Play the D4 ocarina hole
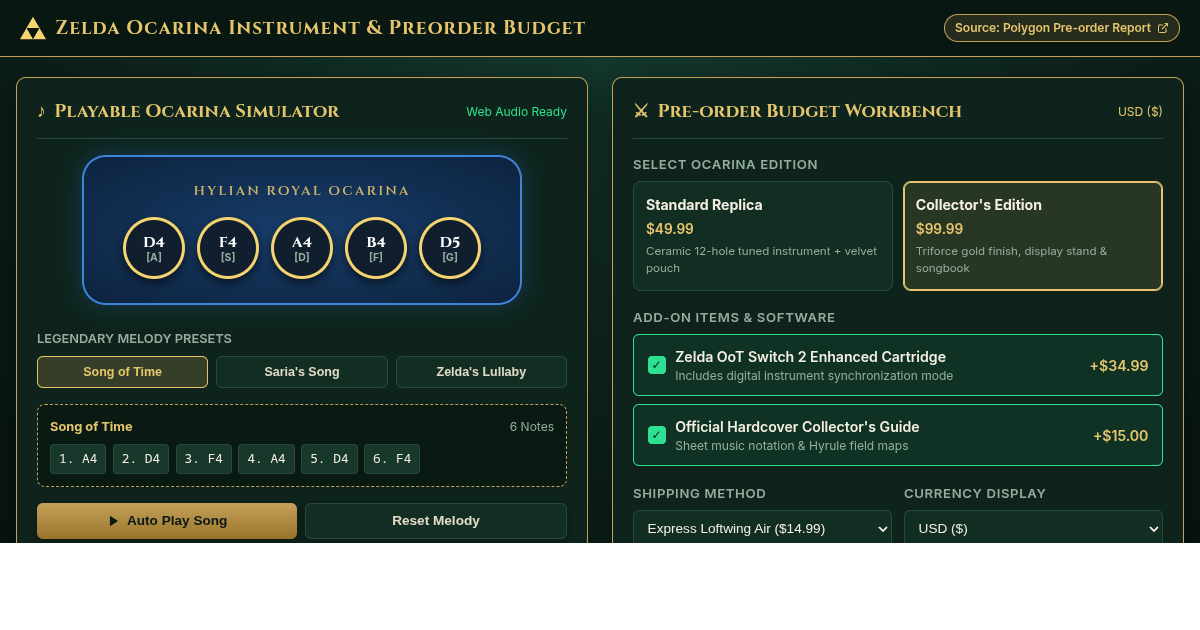The height and width of the screenshot is (630, 1200). pyautogui.click(x=154, y=248)
